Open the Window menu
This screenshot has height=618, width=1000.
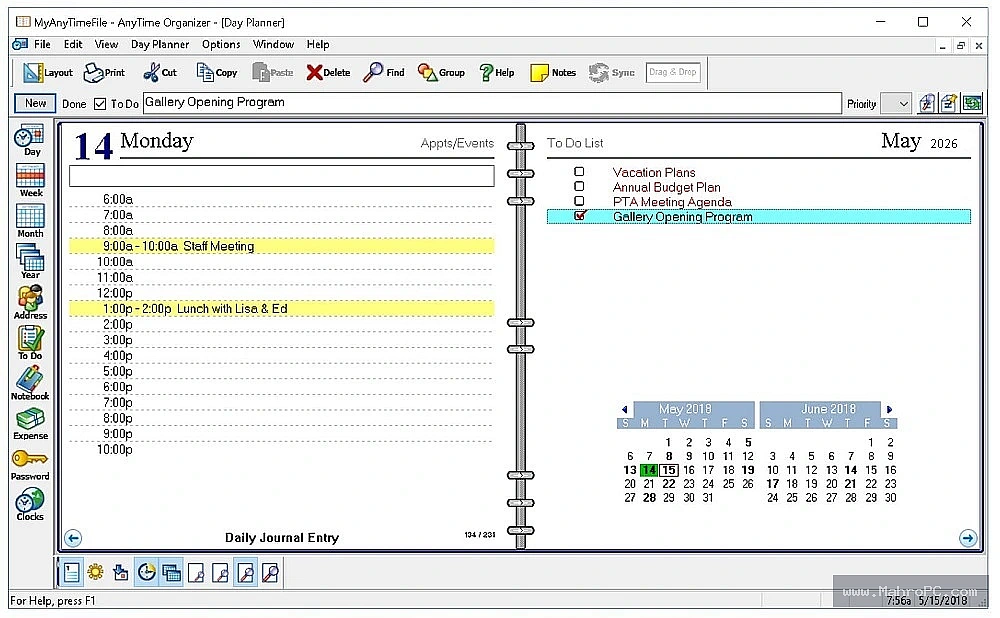point(274,45)
